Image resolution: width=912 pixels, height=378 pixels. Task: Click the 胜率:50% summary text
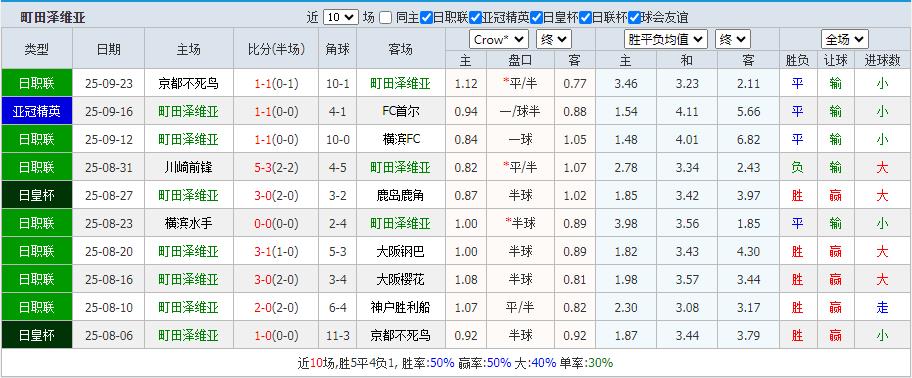coord(427,363)
